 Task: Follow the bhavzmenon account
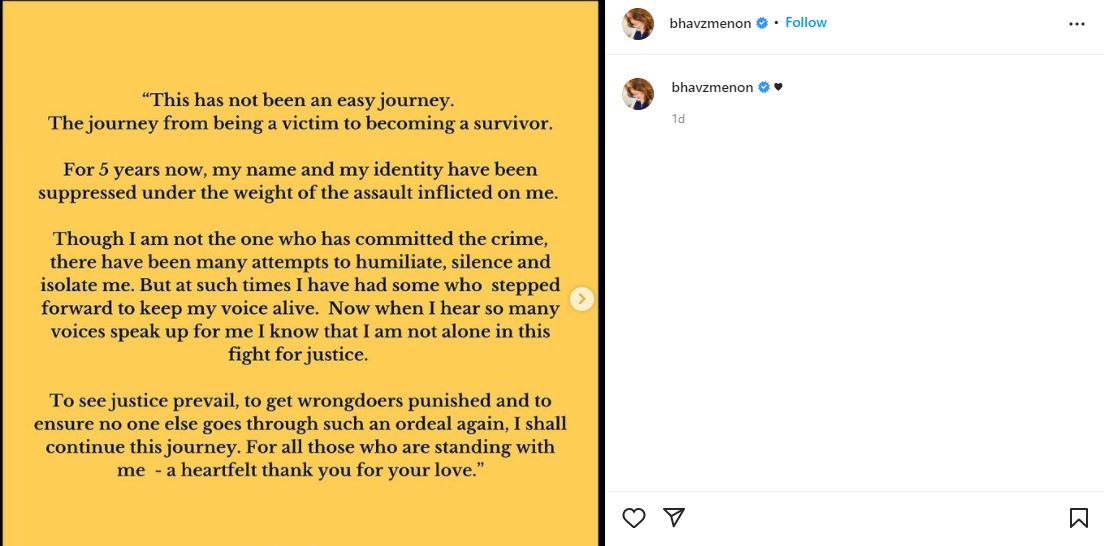pyautogui.click(x=805, y=22)
